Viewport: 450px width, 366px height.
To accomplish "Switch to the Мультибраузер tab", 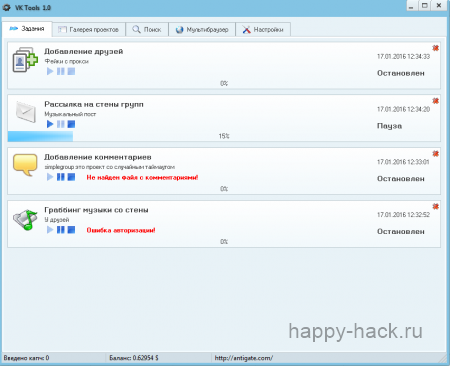I will pyautogui.click(x=202, y=30).
